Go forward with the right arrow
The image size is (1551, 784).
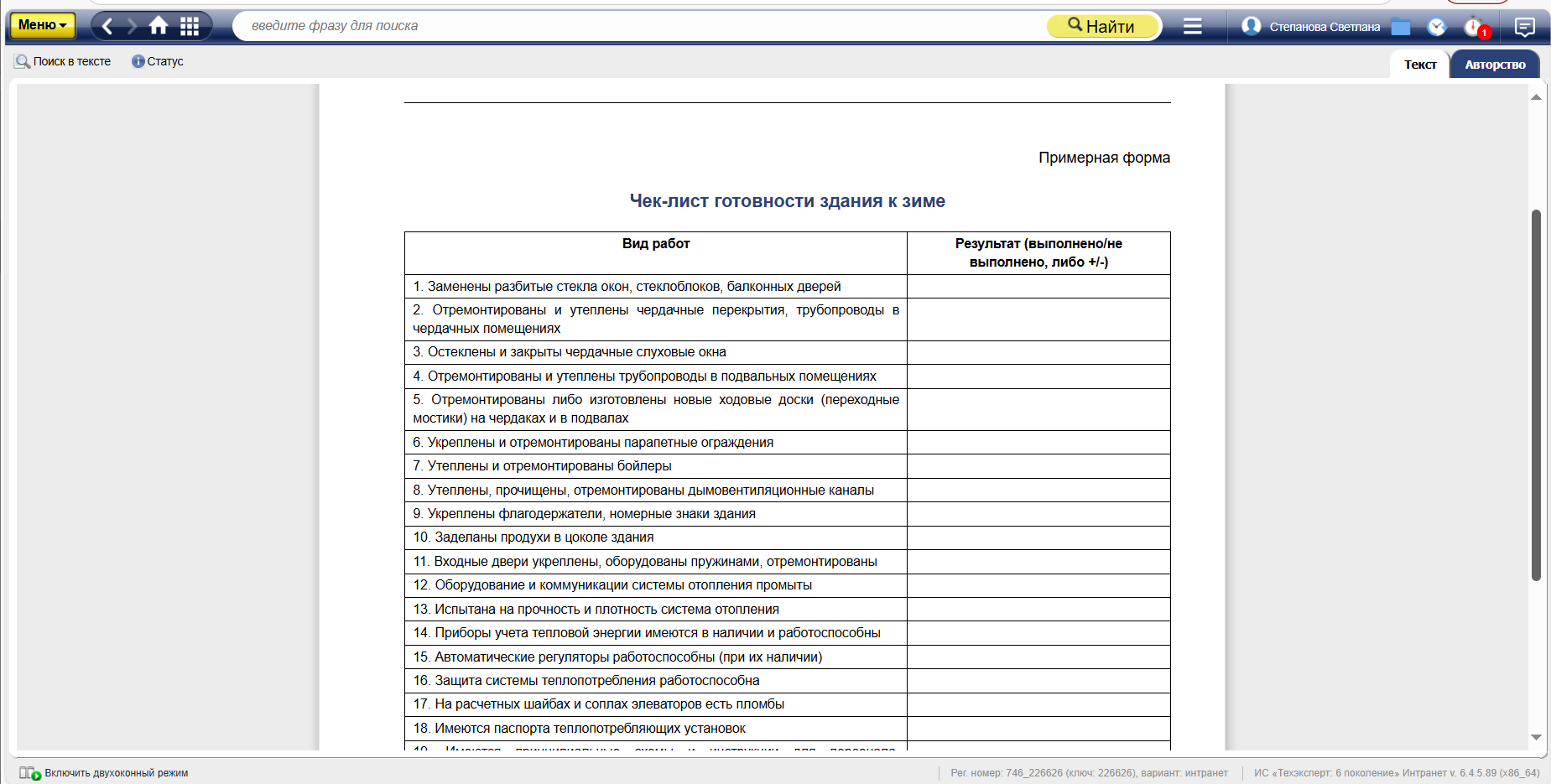(x=132, y=26)
